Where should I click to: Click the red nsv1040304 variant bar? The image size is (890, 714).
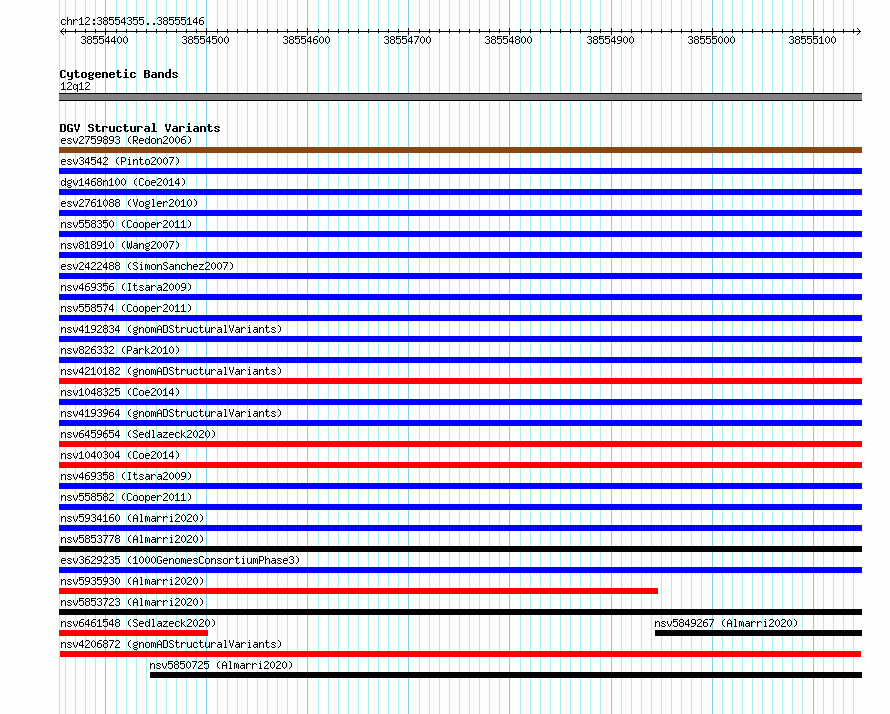coord(460,465)
